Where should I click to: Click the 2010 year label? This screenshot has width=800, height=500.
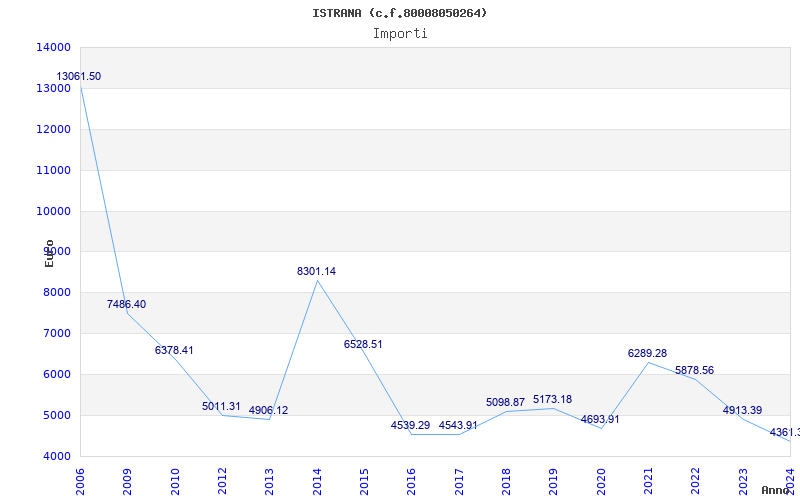(175, 482)
